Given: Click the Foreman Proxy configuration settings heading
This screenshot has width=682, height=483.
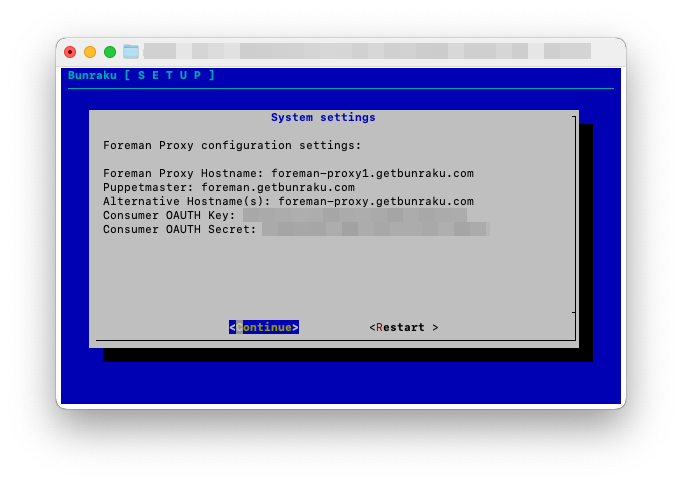Looking at the screenshot, I should 232,145.
